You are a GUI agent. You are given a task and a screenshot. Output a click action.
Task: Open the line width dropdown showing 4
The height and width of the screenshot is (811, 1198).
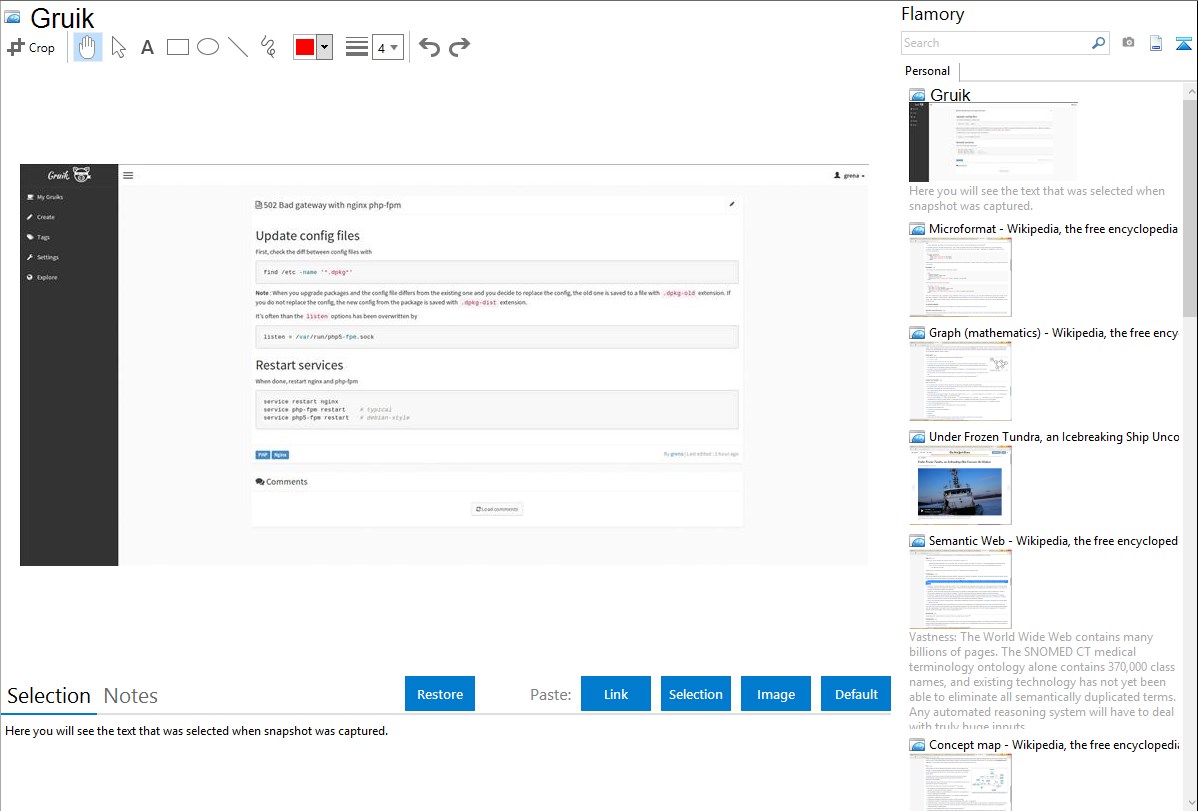point(388,47)
